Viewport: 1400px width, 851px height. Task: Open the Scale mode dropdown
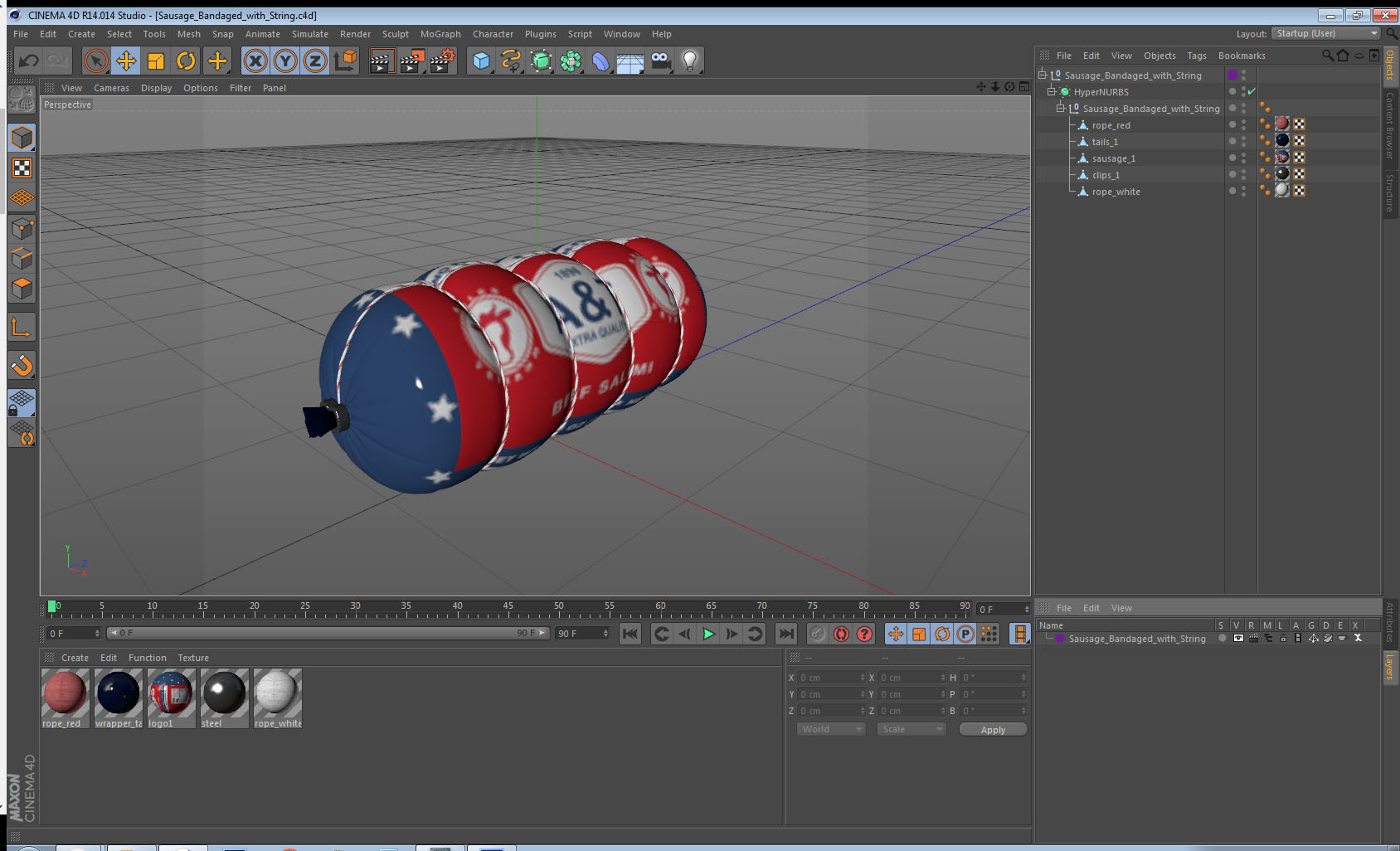coord(911,729)
